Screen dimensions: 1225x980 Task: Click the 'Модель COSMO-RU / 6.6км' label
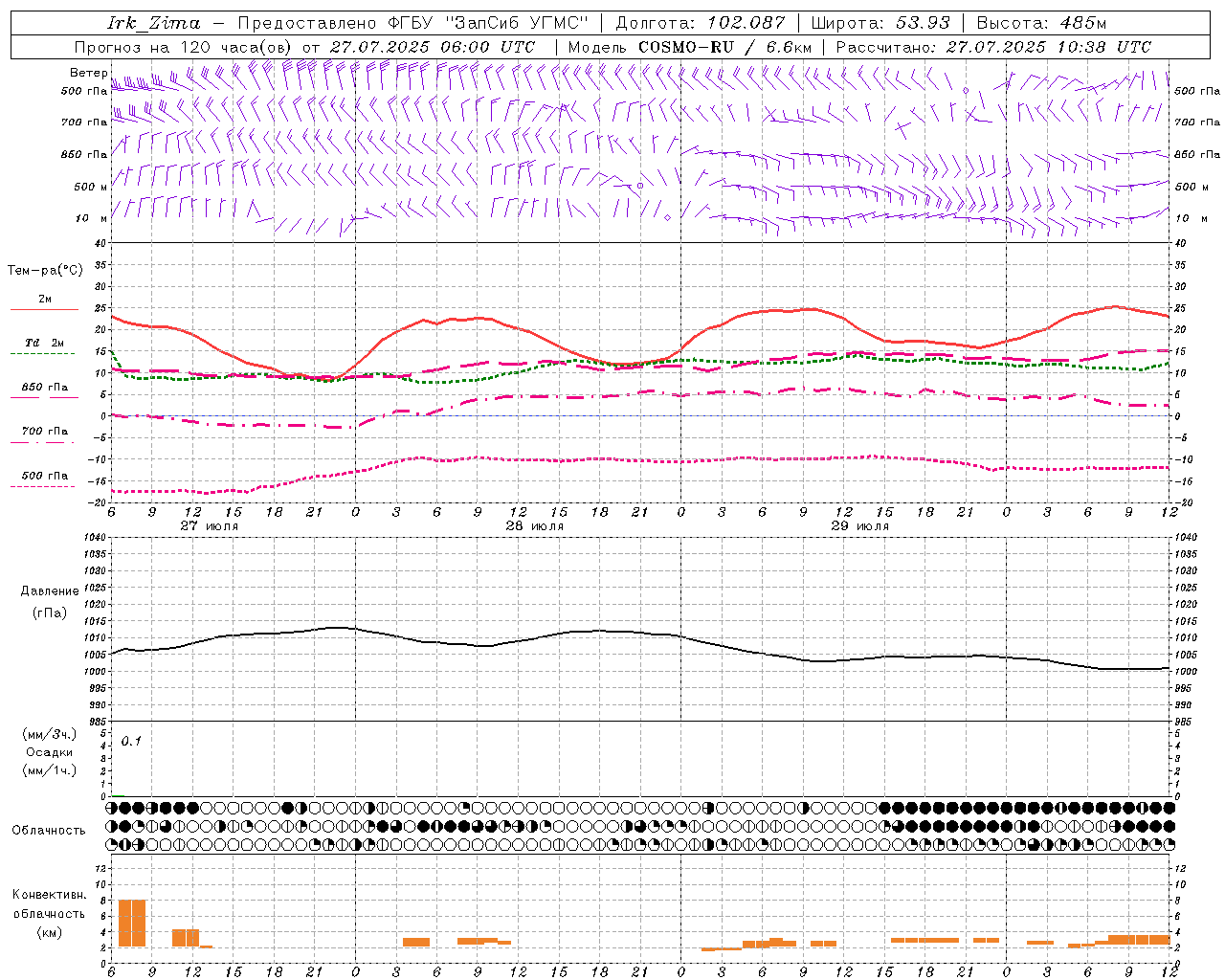(x=689, y=47)
